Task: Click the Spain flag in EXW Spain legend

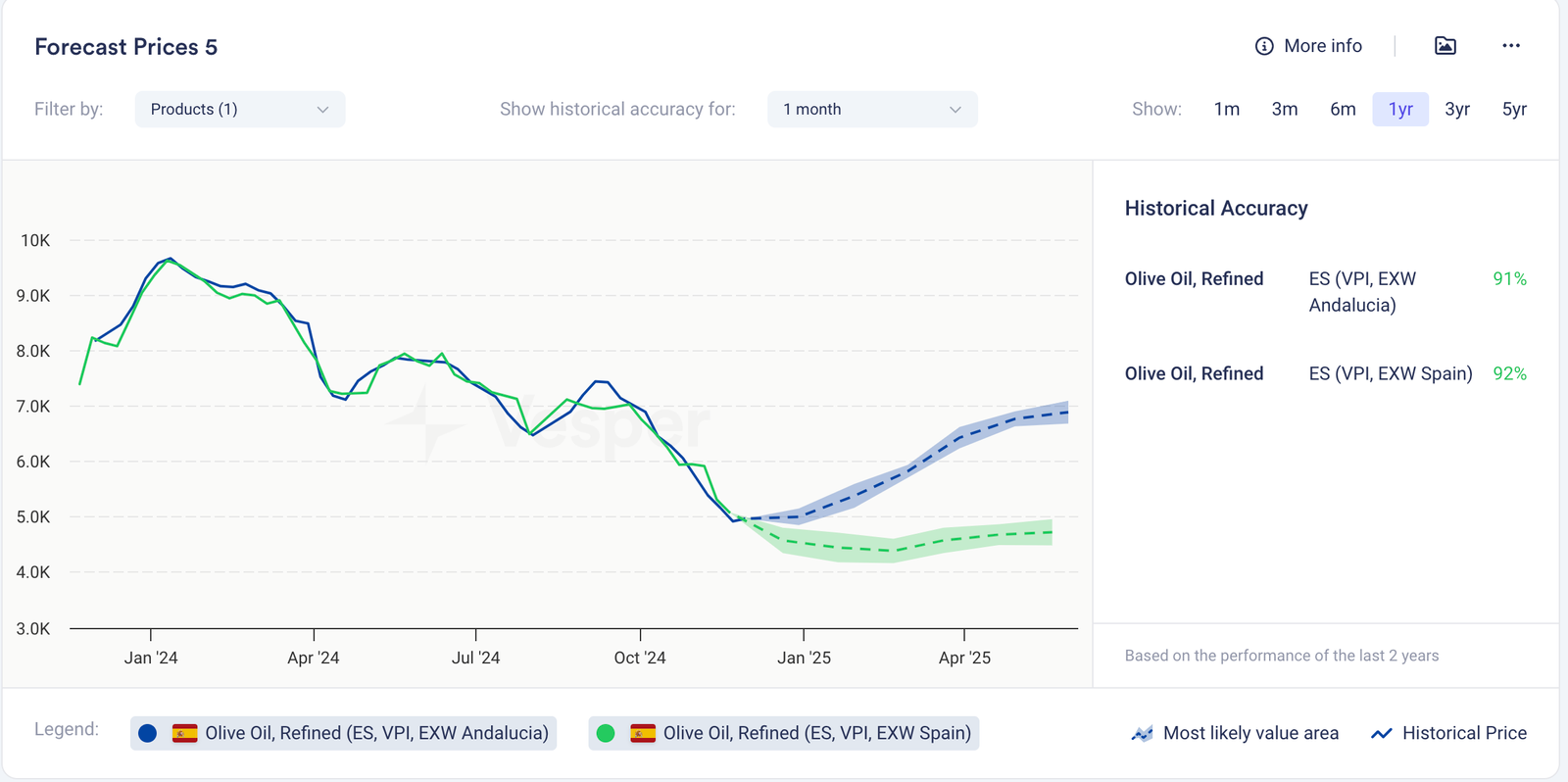Action: pyautogui.click(x=643, y=733)
